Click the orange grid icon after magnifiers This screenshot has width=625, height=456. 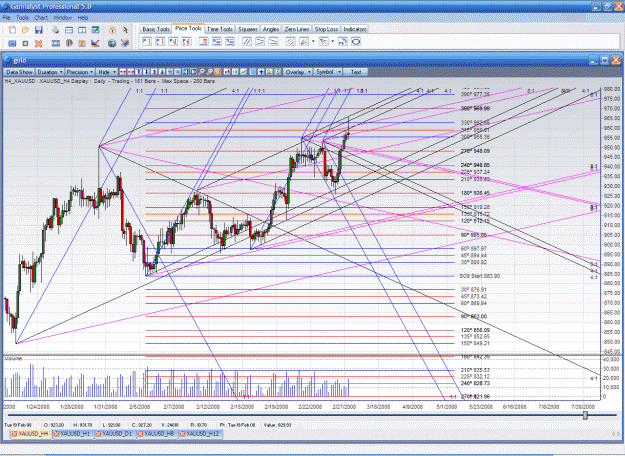pos(218,72)
